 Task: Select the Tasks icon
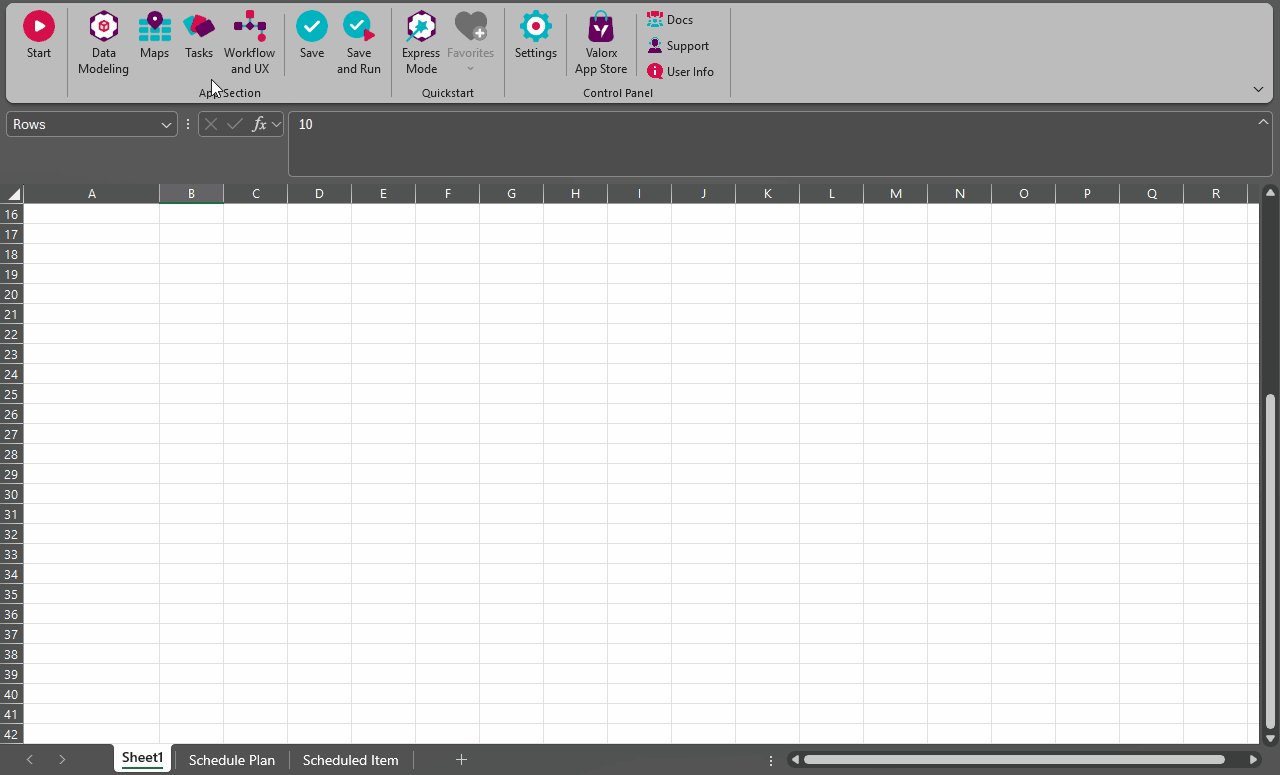[199, 27]
